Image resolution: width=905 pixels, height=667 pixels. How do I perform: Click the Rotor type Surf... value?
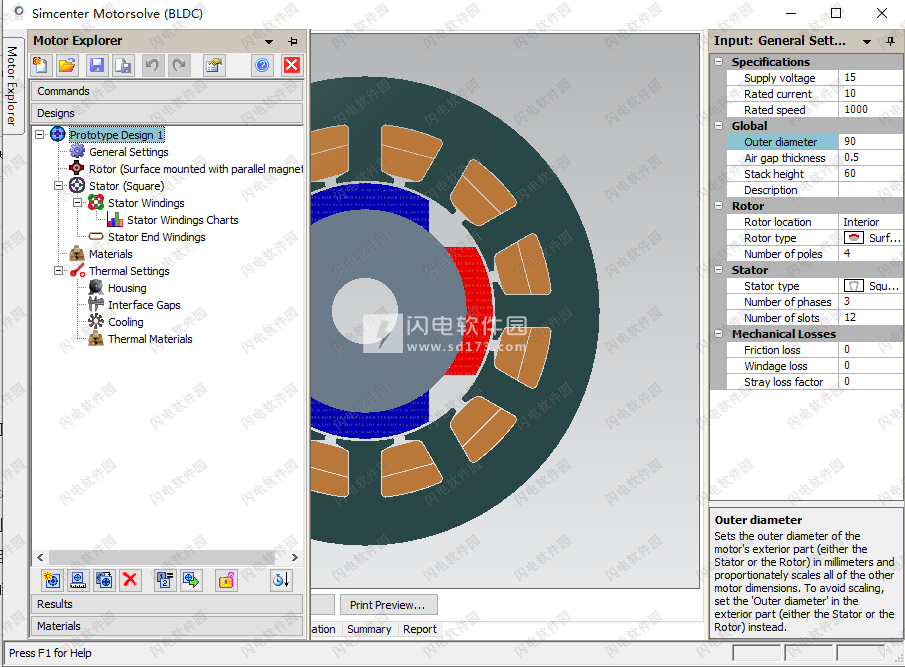(872, 238)
